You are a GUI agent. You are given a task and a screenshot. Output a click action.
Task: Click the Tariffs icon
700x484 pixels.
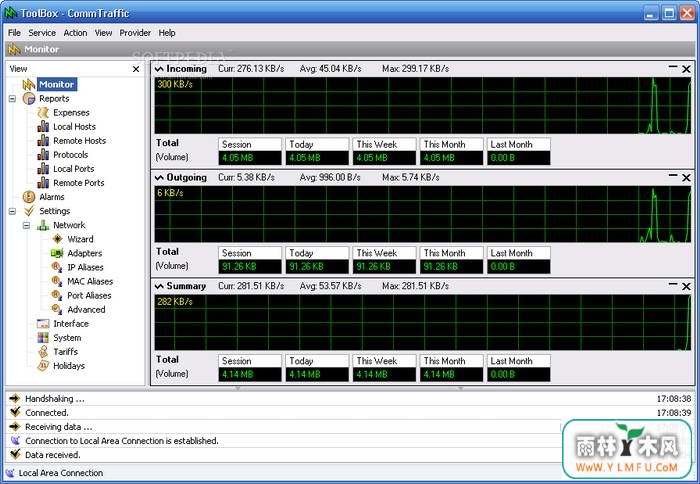43,351
